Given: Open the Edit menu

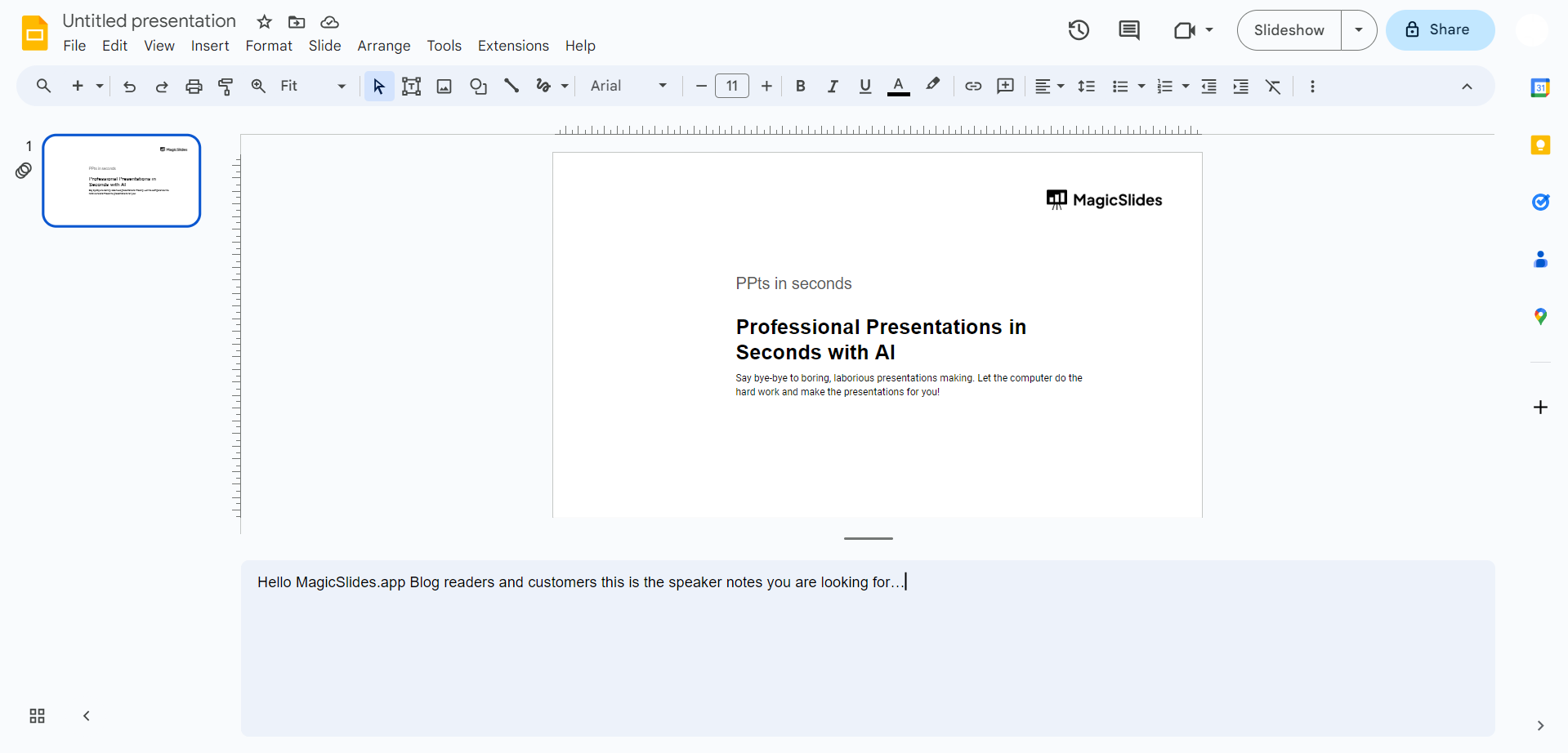Looking at the screenshot, I should tap(114, 46).
